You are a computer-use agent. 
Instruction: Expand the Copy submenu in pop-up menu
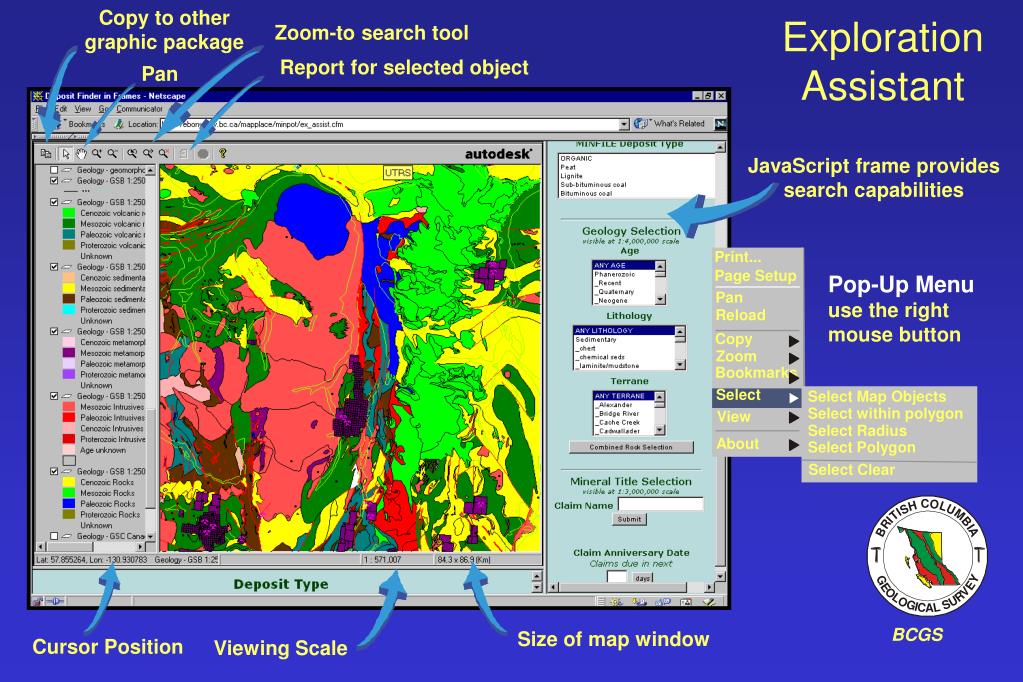pyautogui.click(x=793, y=341)
